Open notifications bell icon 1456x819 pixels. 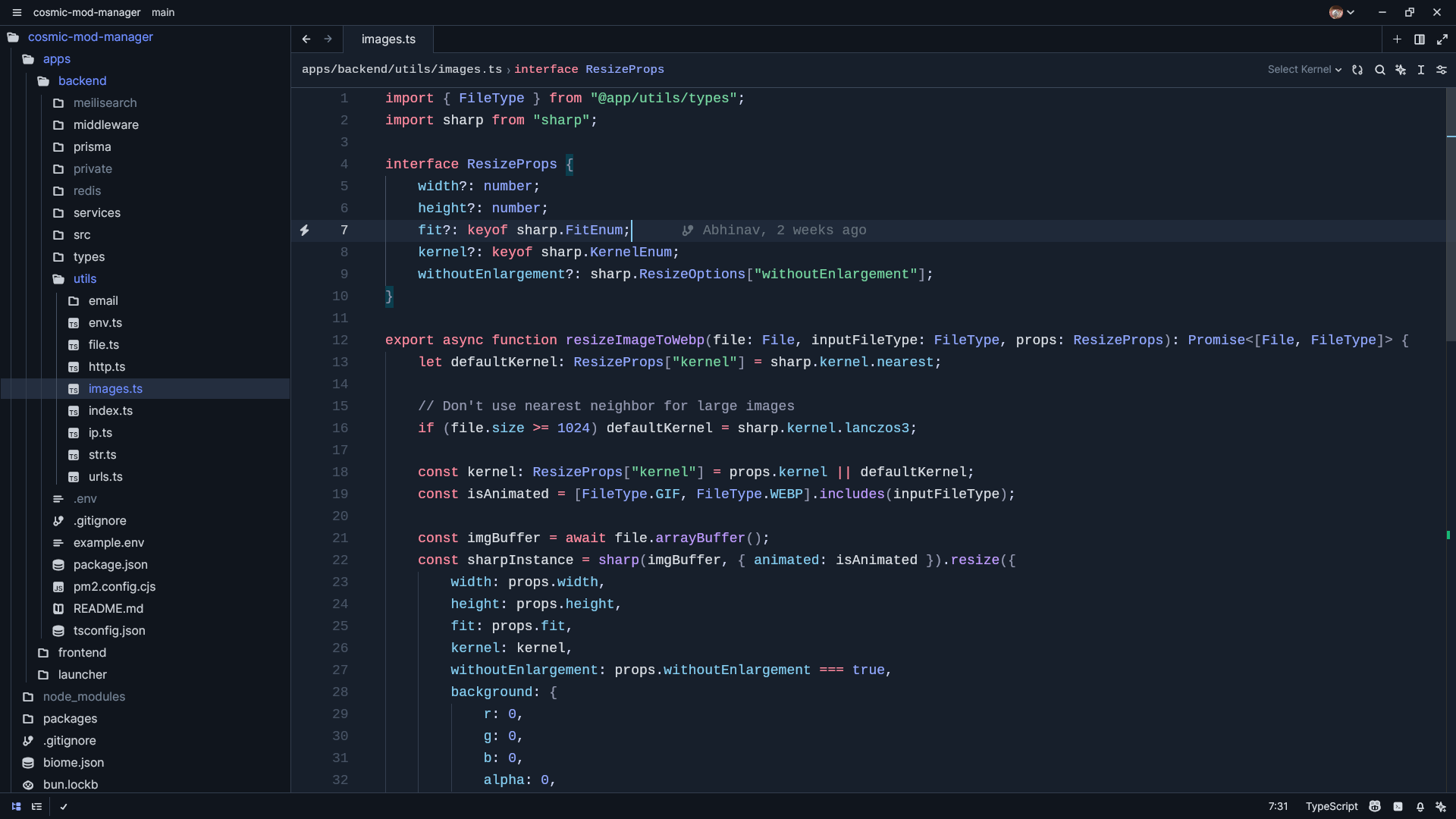pyautogui.click(x=1420, y=806)
